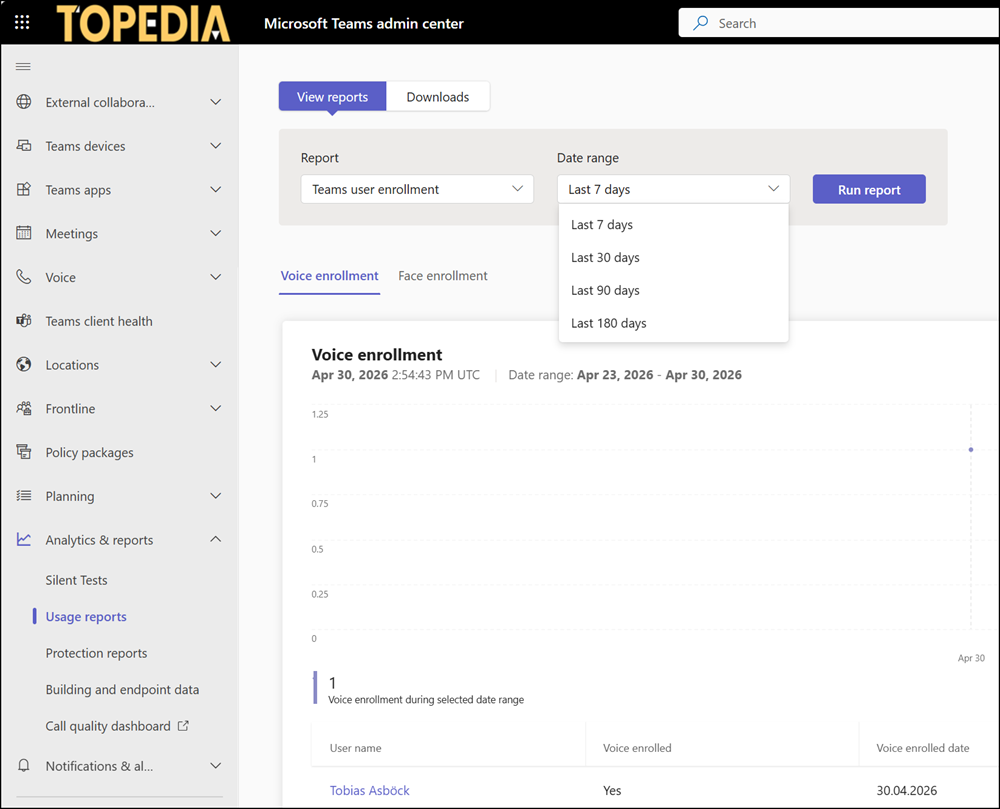The image size is (1000, 809).
Task: Choose Last 90 days from the list
Action: click(x=673, y=290)
